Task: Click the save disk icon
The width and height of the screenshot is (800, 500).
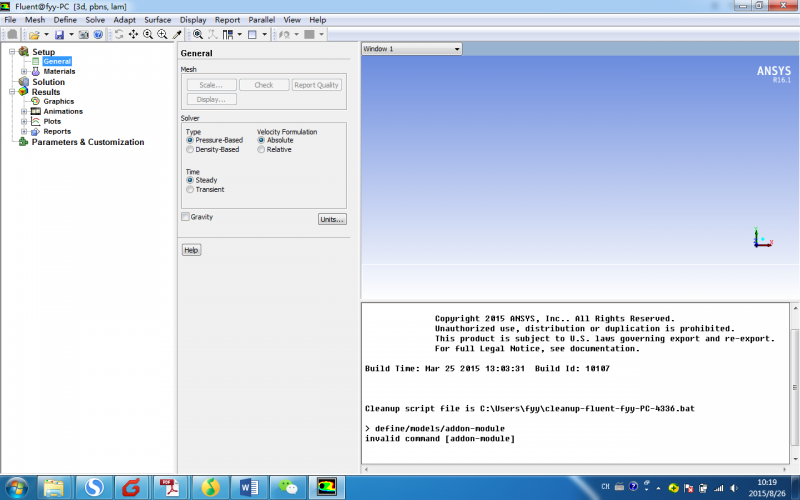Action: (x=59, y=35)
